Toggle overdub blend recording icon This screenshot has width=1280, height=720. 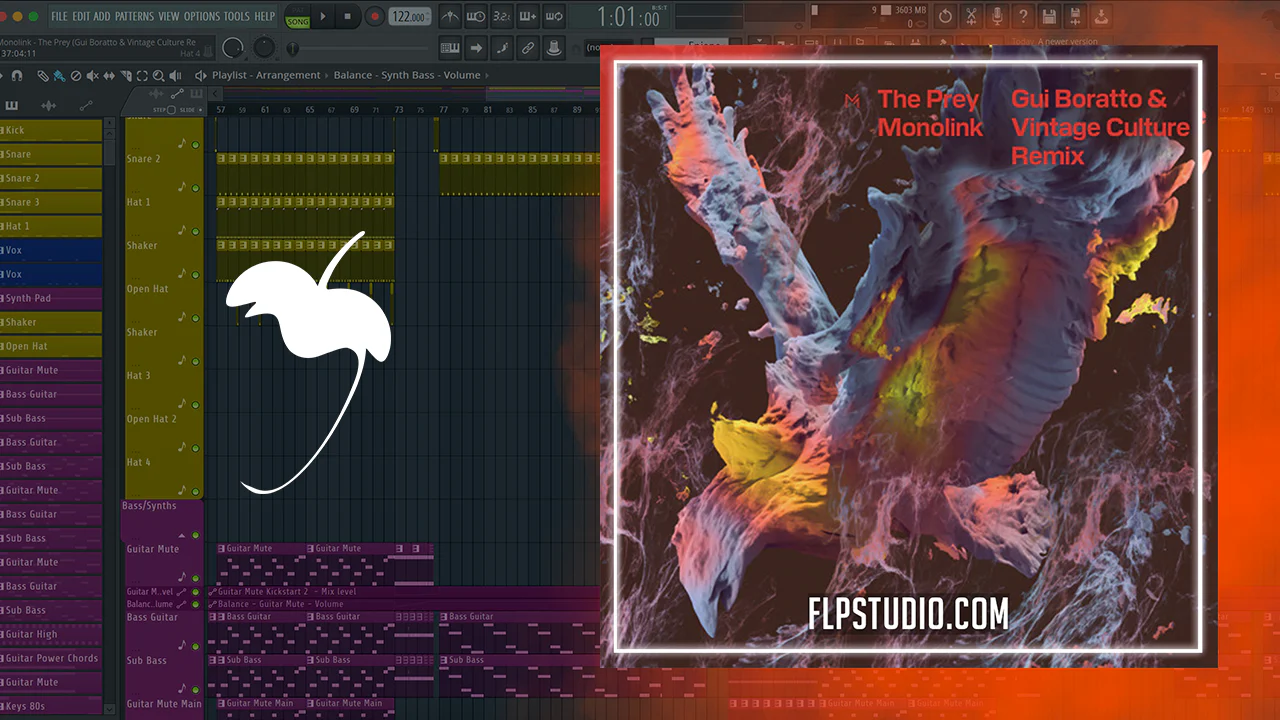[528, 17]
